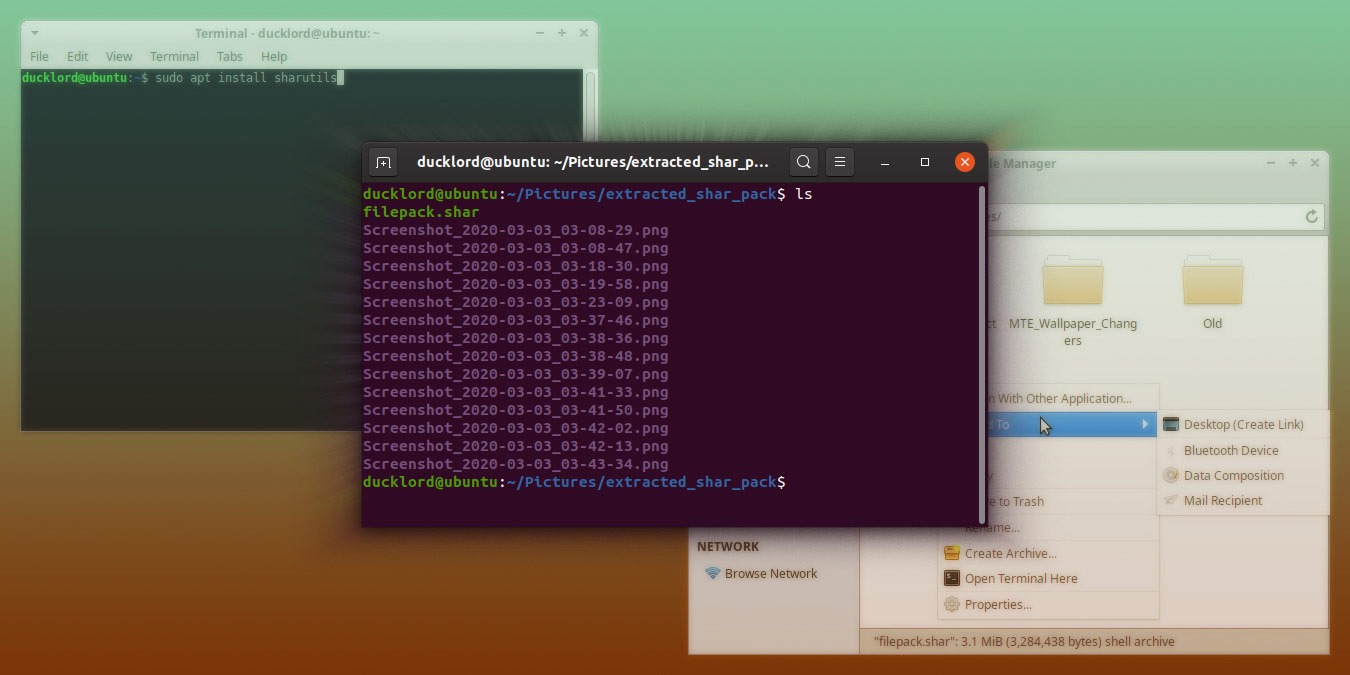1350x675 pixels.
Task: Open a new terminal tab with plus icon
Action: pyautogui.click(x=383, y=161)
